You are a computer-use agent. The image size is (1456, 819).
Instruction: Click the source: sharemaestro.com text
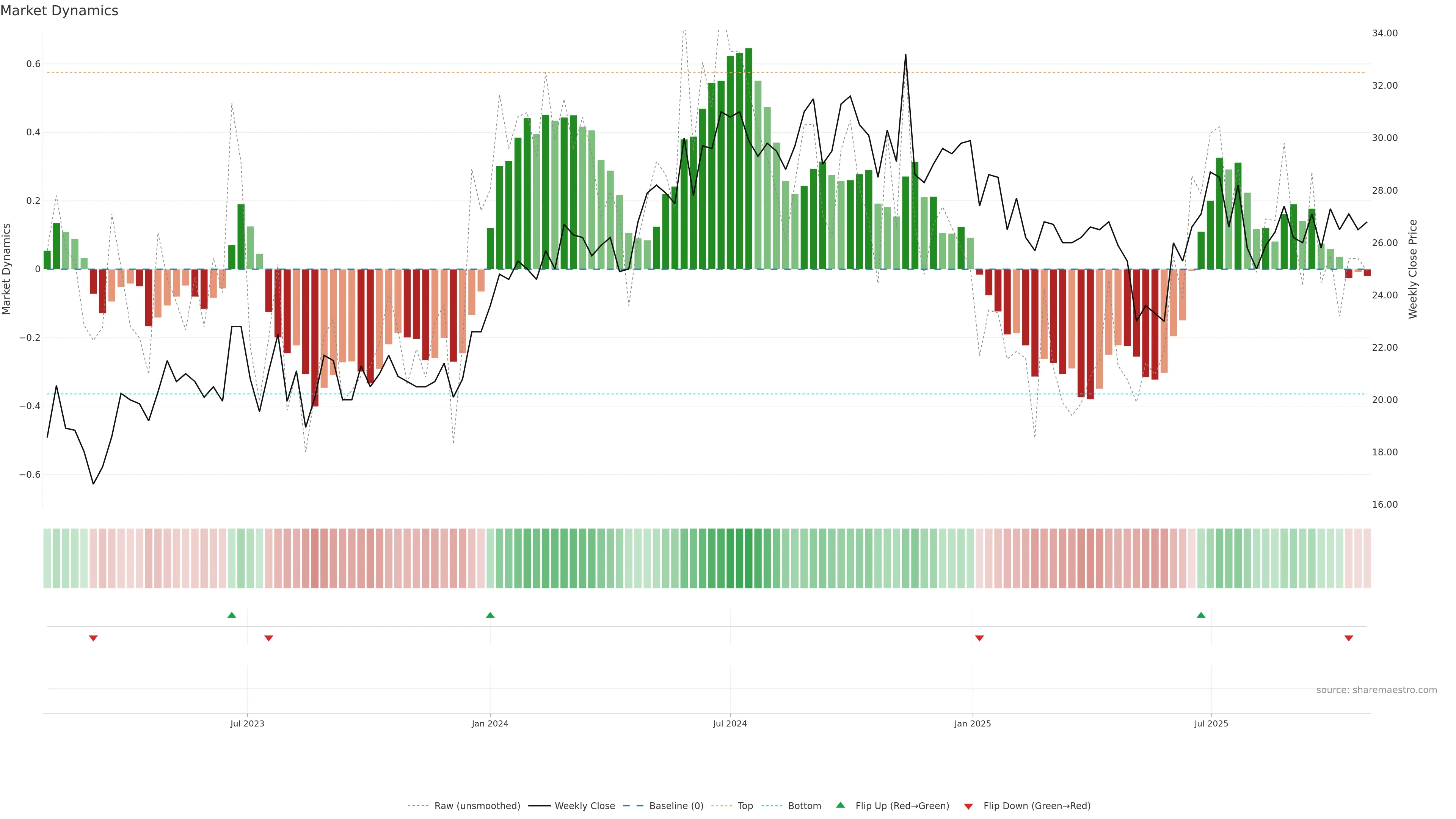(1376, 690)
